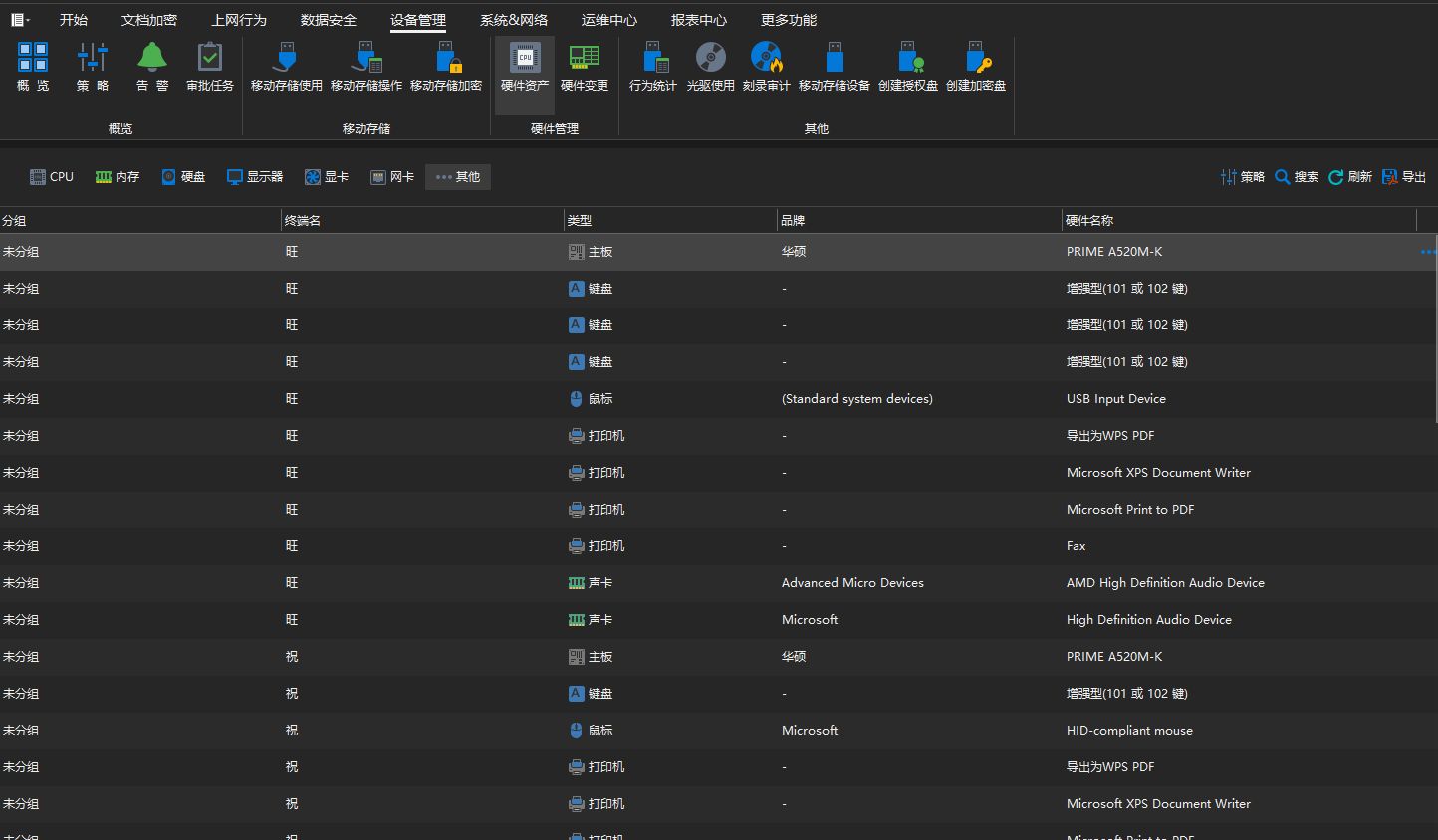Image resolution: width=1438 pixels, height=840 pixels.
Task: Open 光驱使用 optical drive usage
Action: [711, 67]
